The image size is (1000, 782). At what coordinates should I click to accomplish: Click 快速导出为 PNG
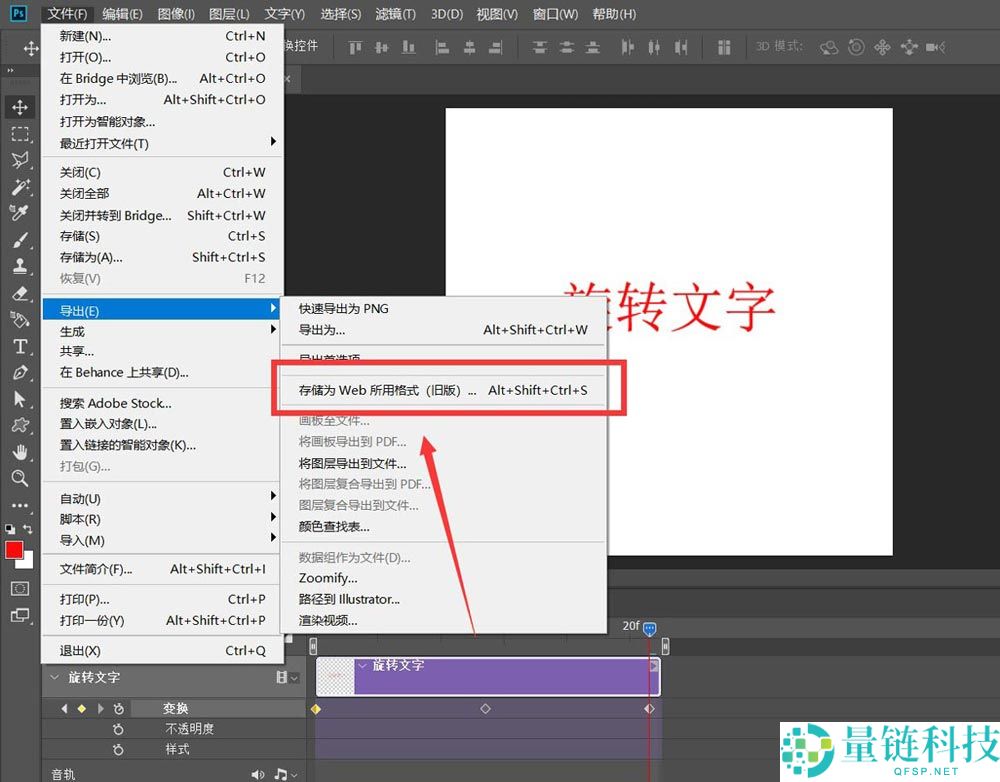(x=344, y=309)
